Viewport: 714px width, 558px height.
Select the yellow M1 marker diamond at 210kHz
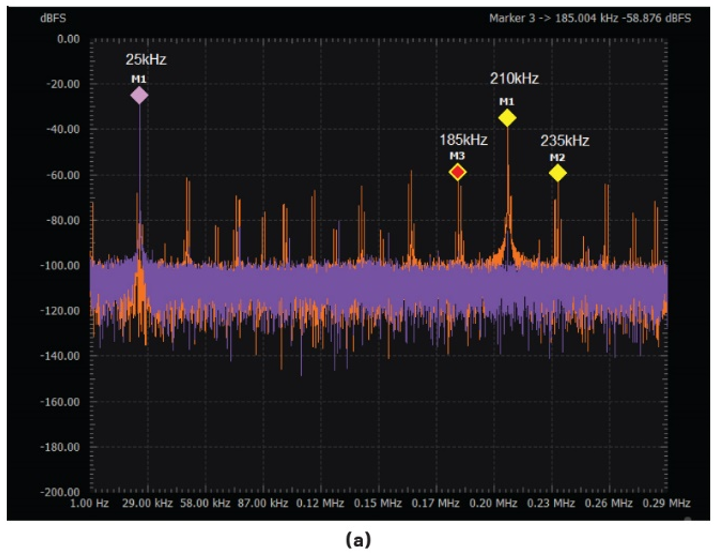pyautogui.click(x=507, y=118)
